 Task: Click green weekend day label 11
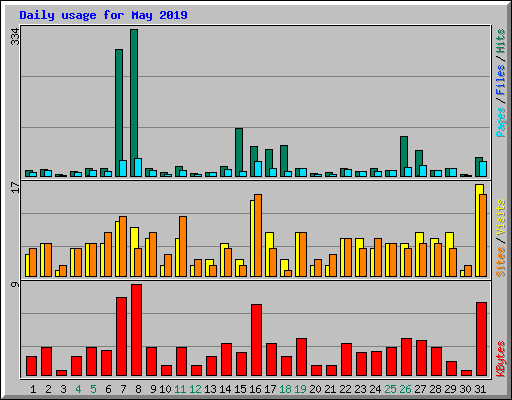click(x=180, y=389)
